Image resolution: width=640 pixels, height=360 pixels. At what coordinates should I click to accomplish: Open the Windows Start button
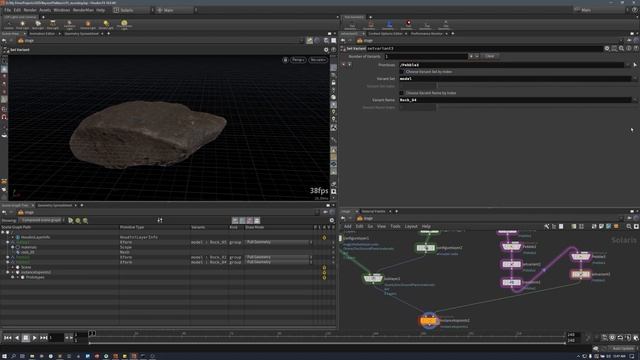4,356
